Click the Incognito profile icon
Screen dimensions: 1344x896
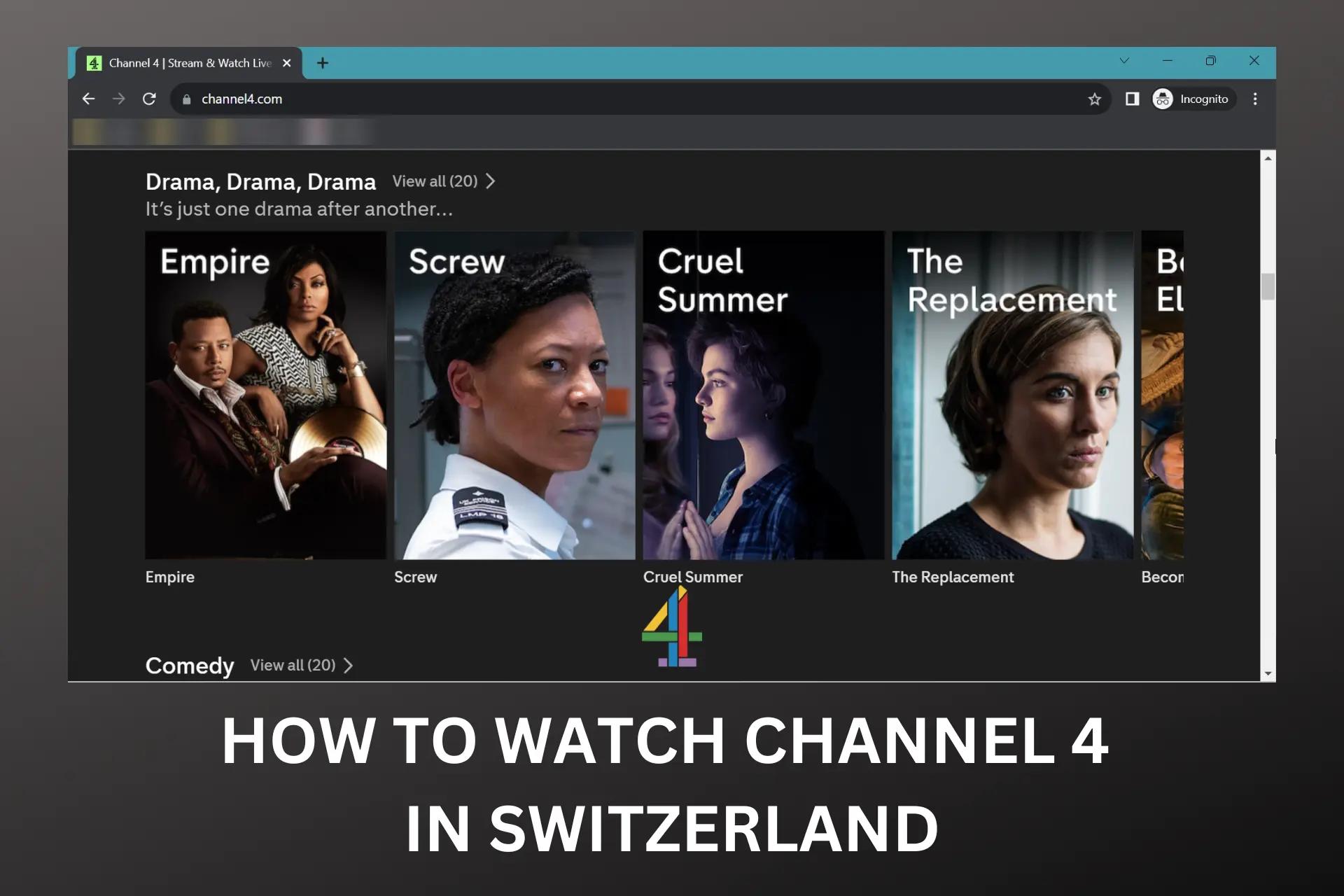point(1162,99)
